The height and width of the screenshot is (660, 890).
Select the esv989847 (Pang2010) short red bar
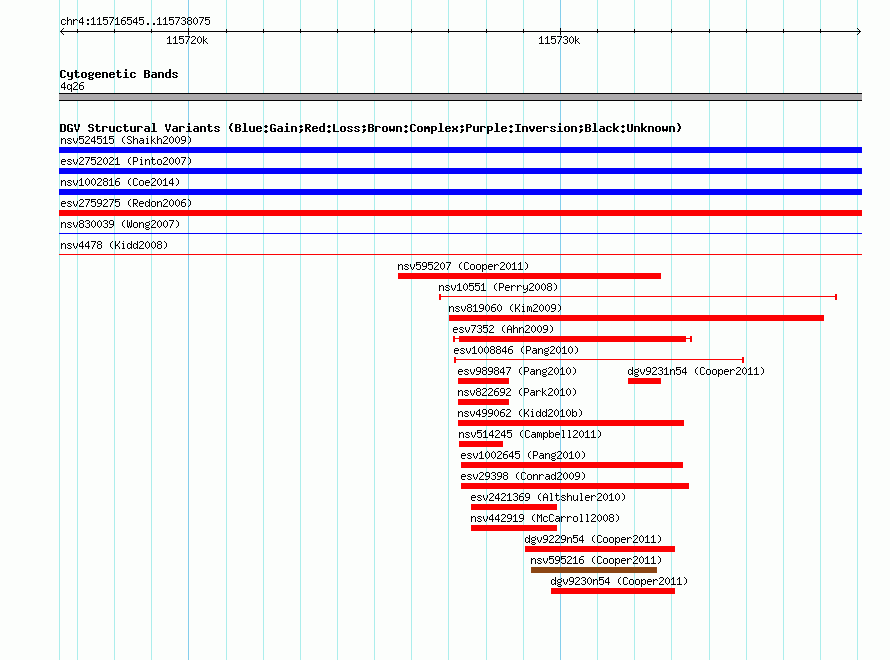483,381
